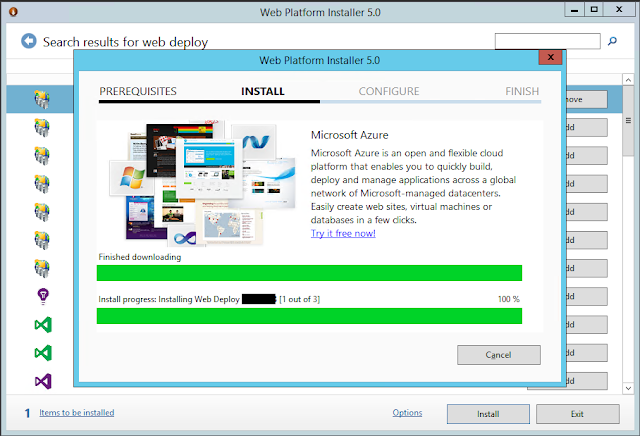Close the inner installer dialog with red X

550,57
